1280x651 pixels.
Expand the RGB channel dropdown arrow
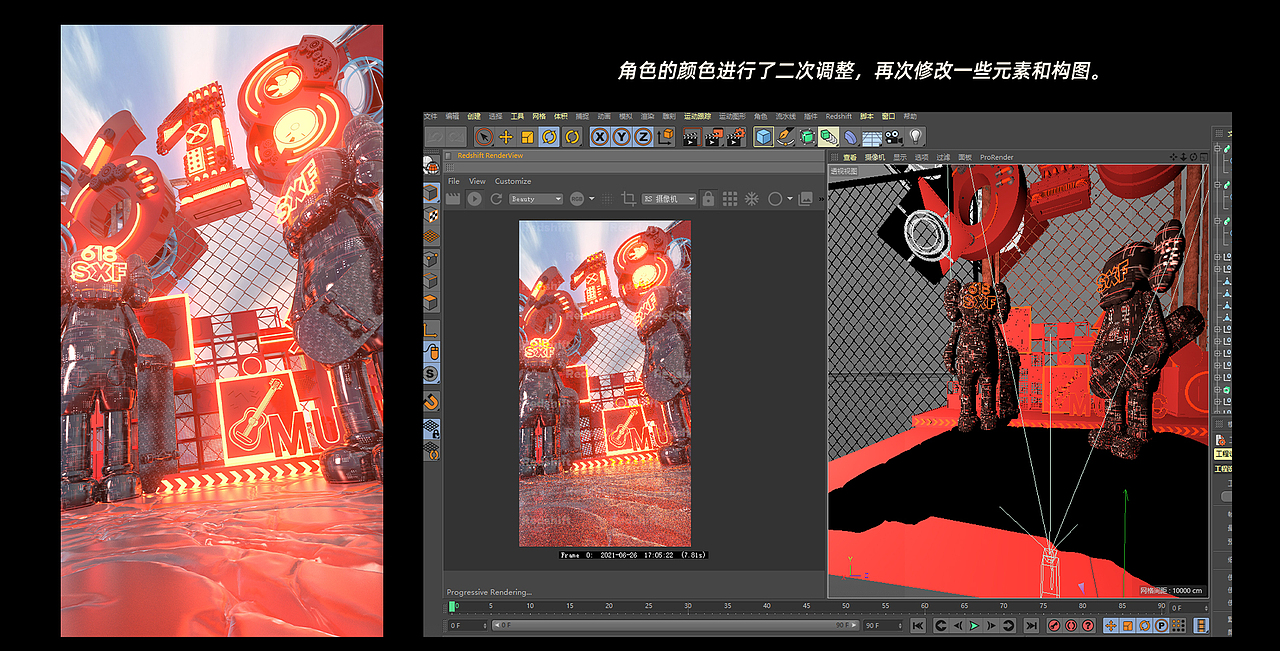[x=592, y=199]
